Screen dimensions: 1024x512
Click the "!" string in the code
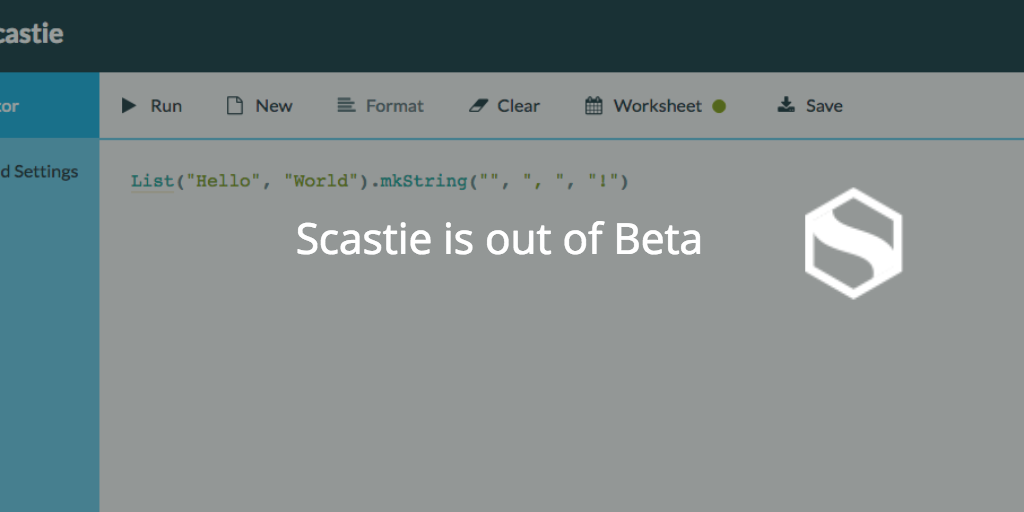[602, 182]
